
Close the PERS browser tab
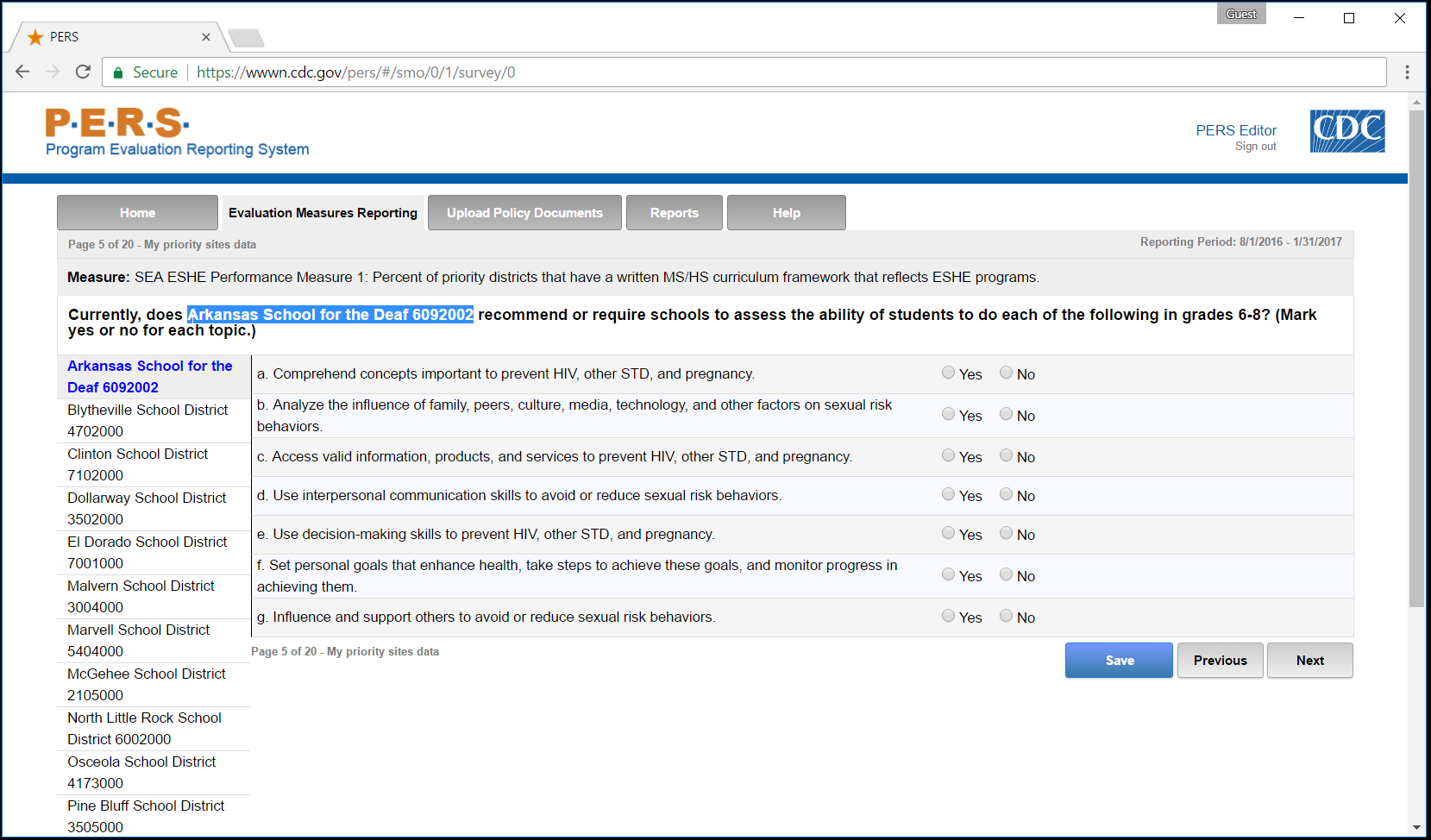click(x=206, y=37)
